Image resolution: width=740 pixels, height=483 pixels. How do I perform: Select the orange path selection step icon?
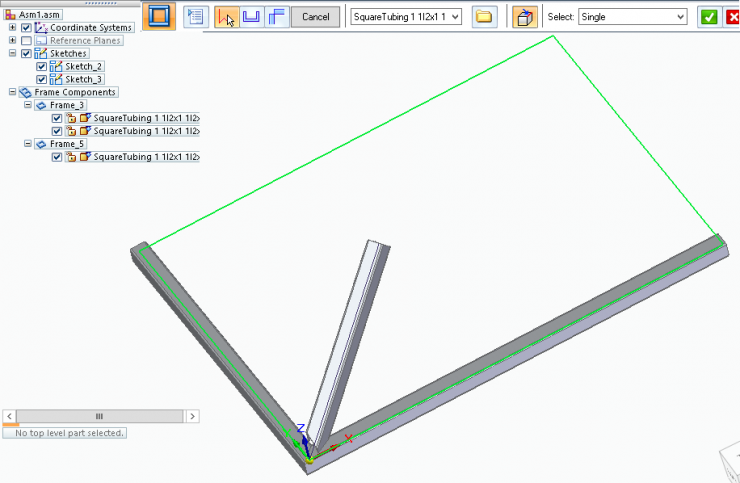tap(227, 17)
